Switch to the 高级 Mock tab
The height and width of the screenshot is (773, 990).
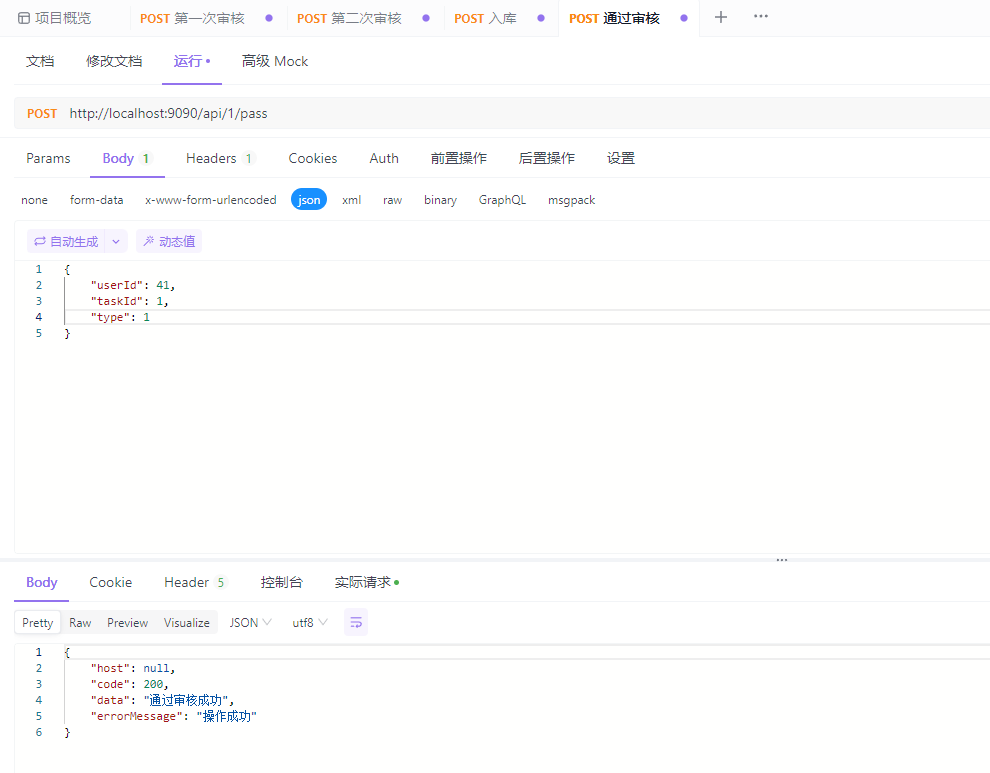pyautogui.click(x=275, y=61)
